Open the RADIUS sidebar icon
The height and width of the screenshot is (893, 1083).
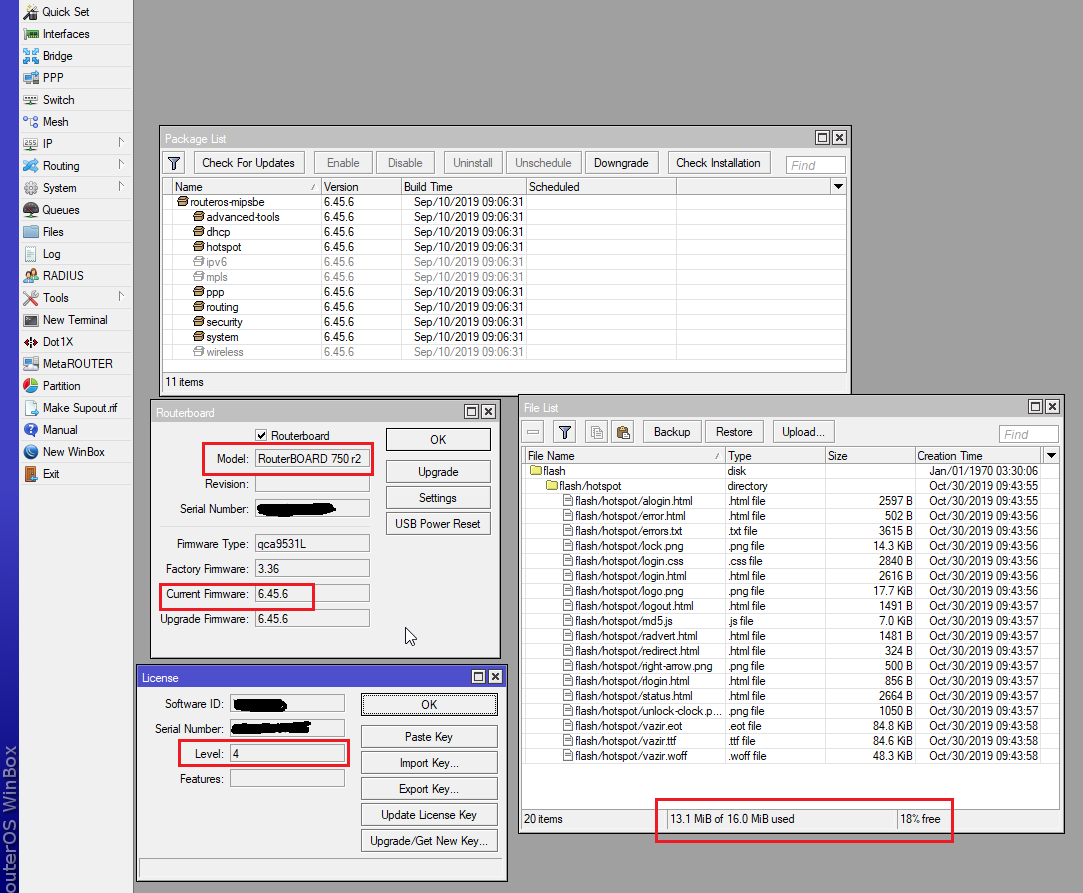click(31, 276)
